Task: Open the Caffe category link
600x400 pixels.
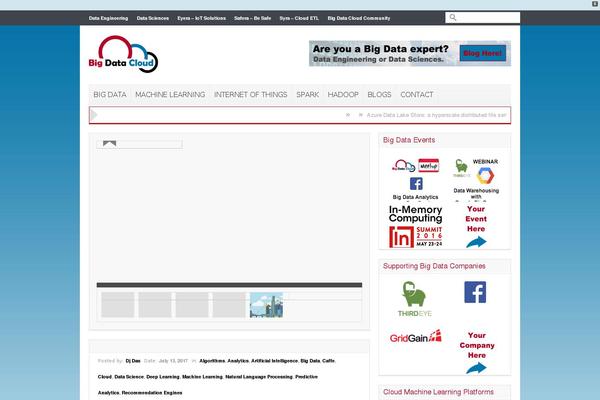Action: (x=328, y=361)
